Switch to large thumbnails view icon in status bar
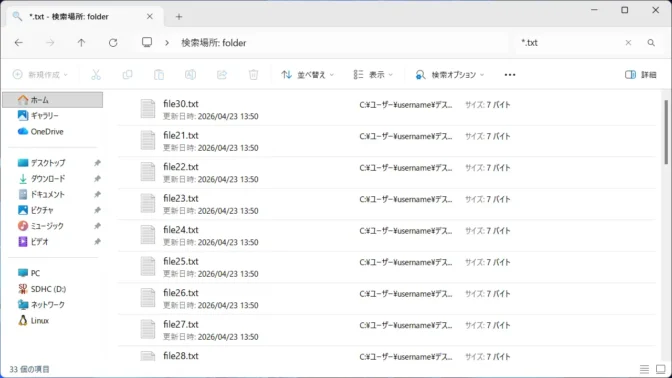Viewport: 672px width, 378px height. [661, 369]
